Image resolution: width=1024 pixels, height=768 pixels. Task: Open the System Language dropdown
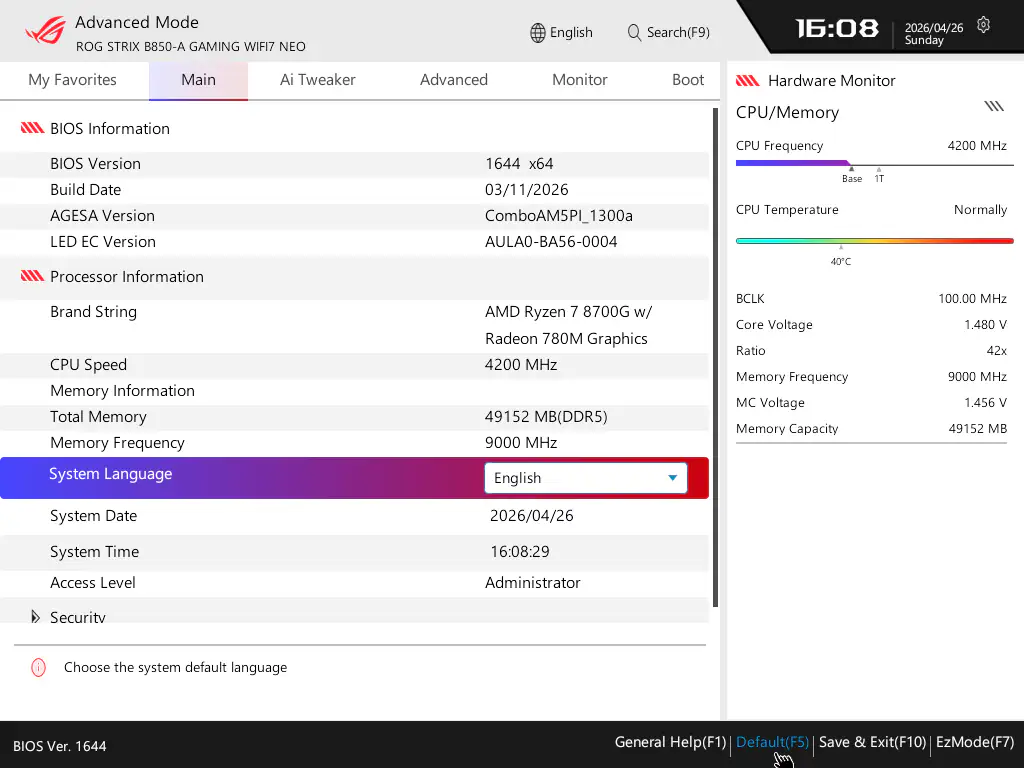[x=586, y=478]
